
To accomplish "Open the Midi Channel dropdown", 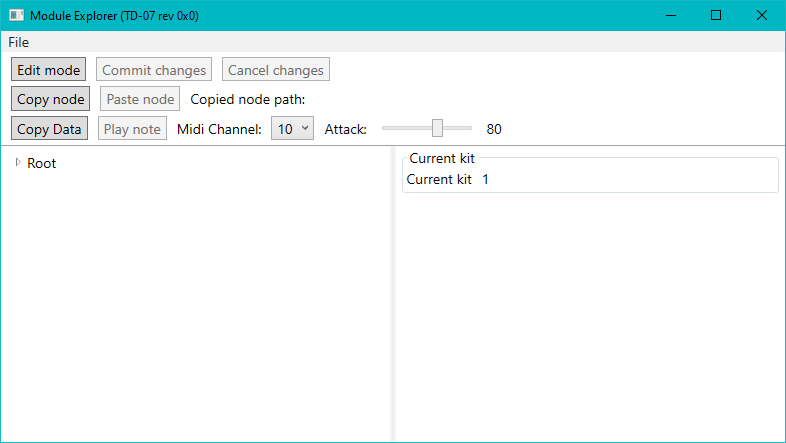I will (292, 129).
